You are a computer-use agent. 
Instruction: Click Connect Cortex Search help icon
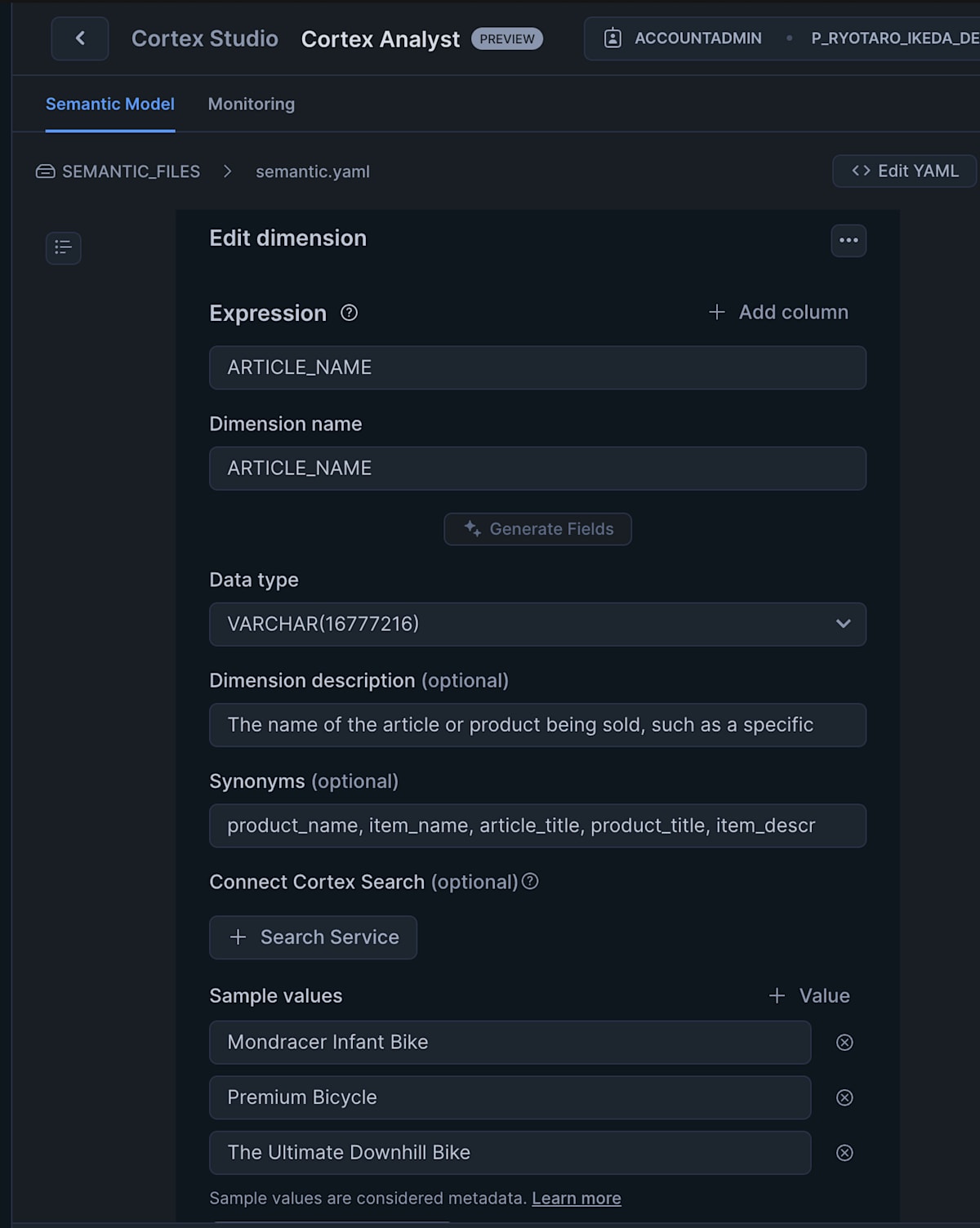point(530,881)
